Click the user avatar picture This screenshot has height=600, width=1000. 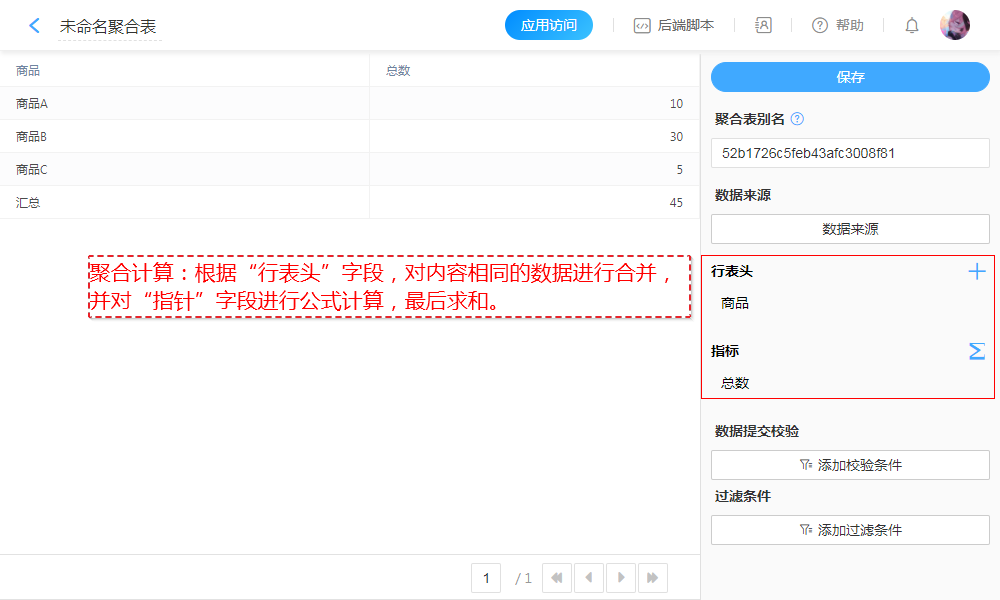(x=955, y=26)
